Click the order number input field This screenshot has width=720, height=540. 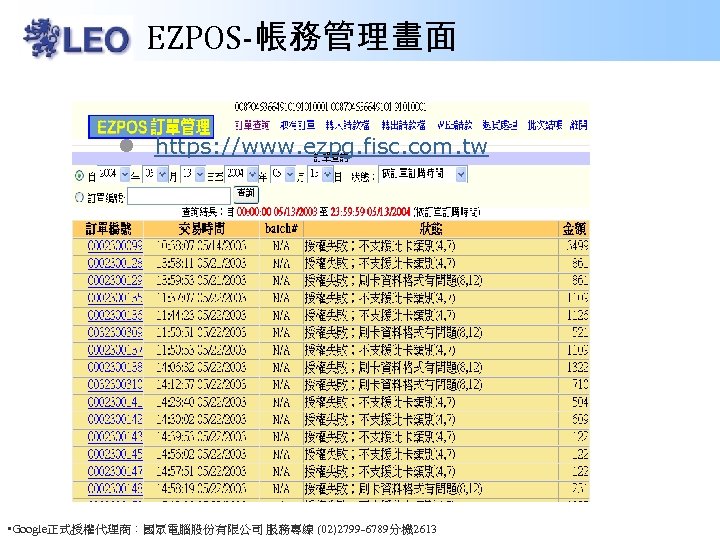pos(179,196)
